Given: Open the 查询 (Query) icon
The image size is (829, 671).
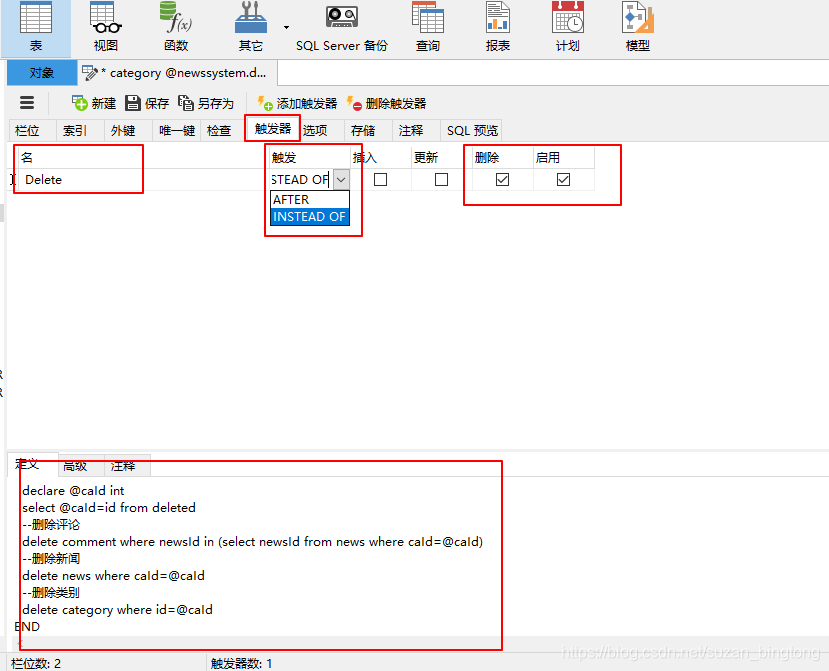Looking at the screenshot, I should pos(427,27).
